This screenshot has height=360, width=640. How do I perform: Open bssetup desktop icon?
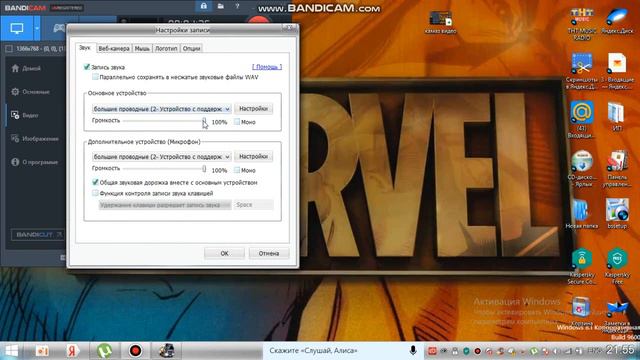[x=617, y=214]
